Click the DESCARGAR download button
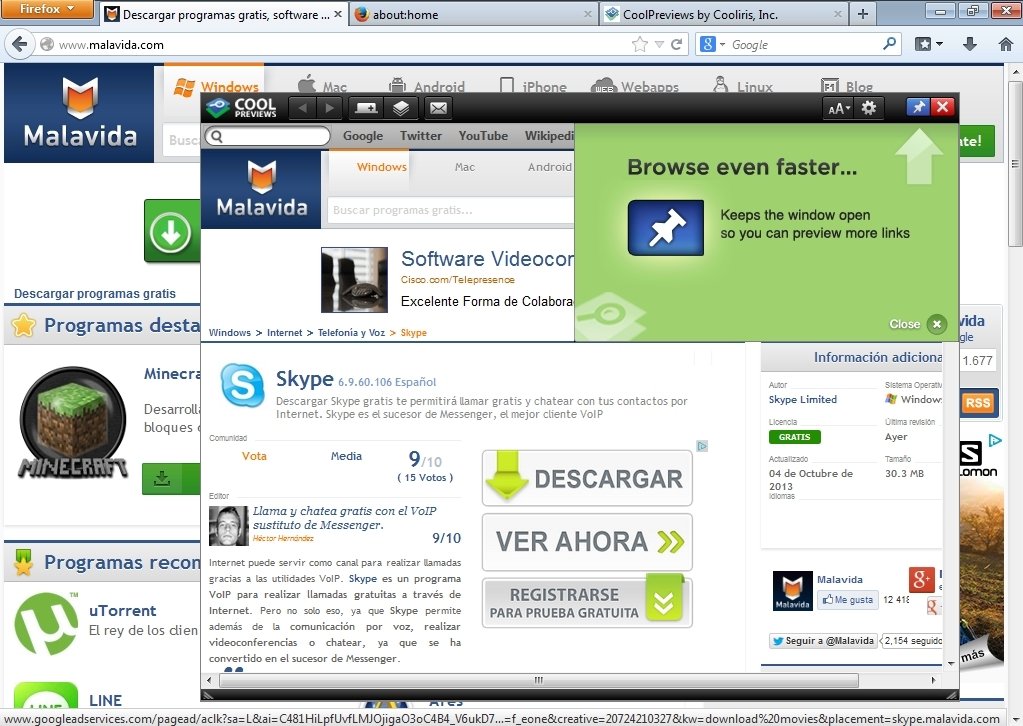Viewport: 1023px width, 726px height. point(587,478)
